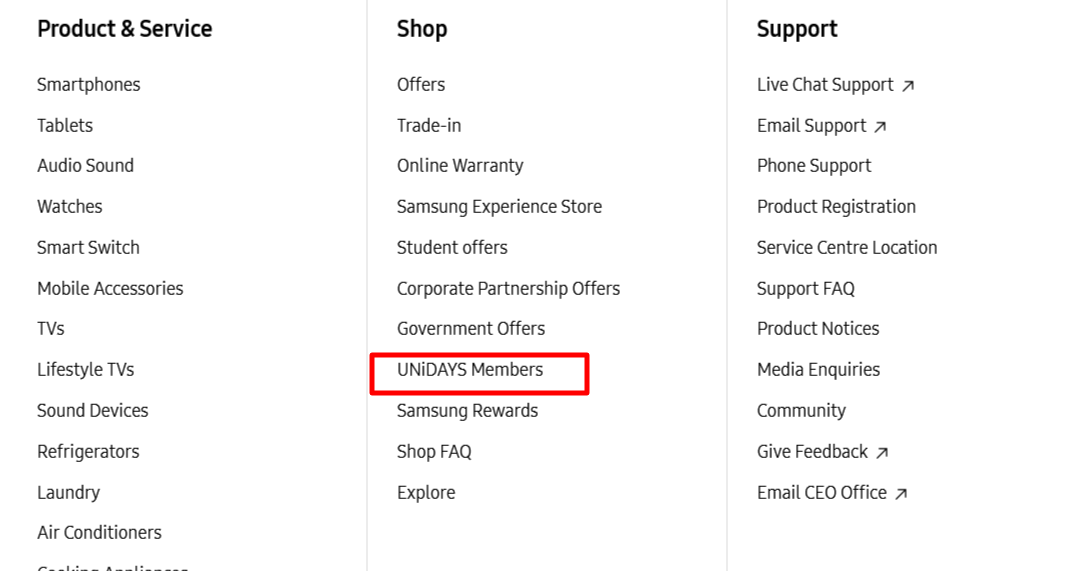
Task: Open Samsung Rewards link
Action: [x=467, y=411]
